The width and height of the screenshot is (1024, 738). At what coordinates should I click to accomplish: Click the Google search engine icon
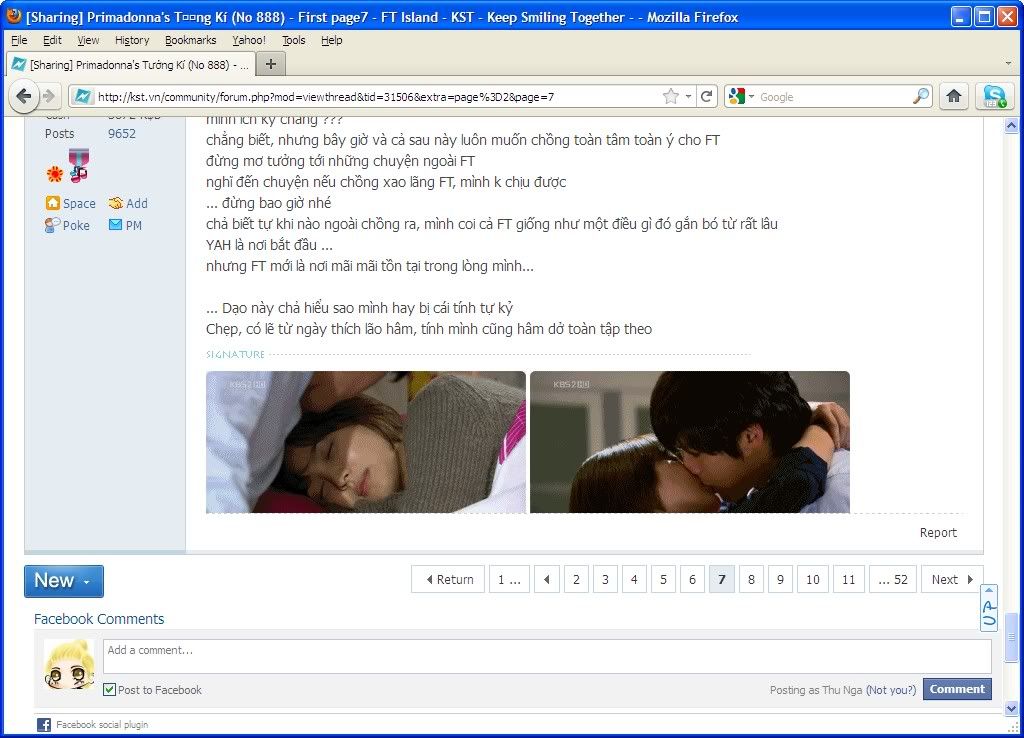point(736,97)
